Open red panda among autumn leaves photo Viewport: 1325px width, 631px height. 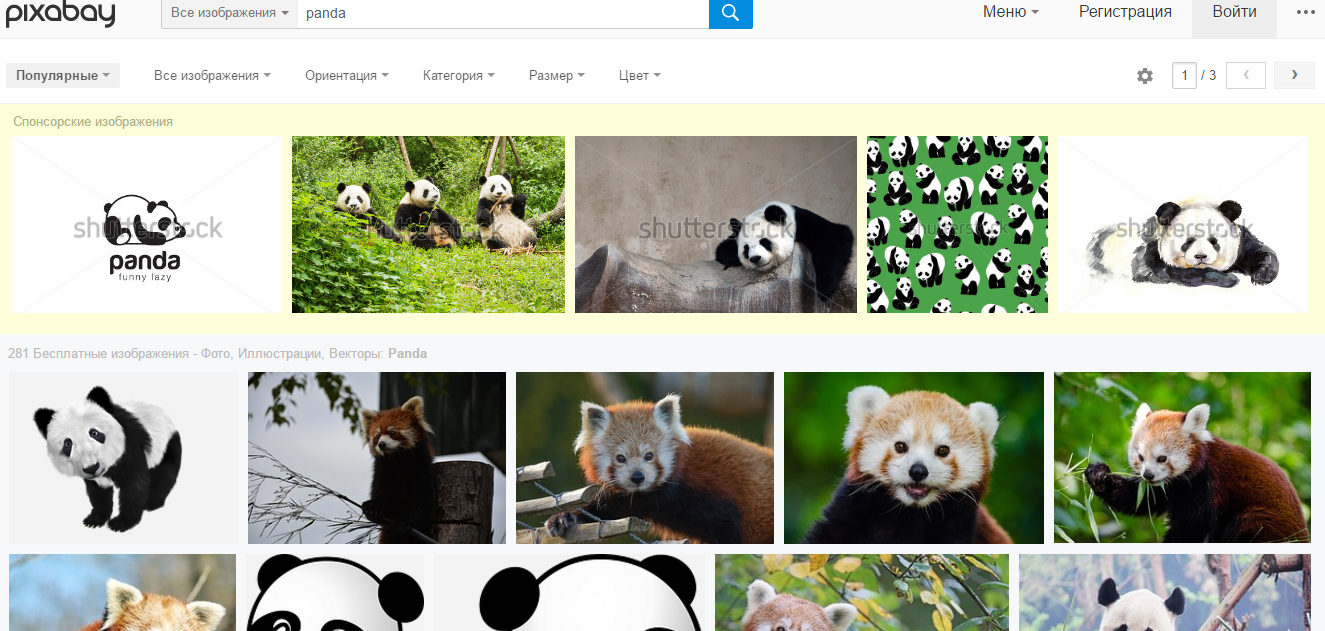862,592
